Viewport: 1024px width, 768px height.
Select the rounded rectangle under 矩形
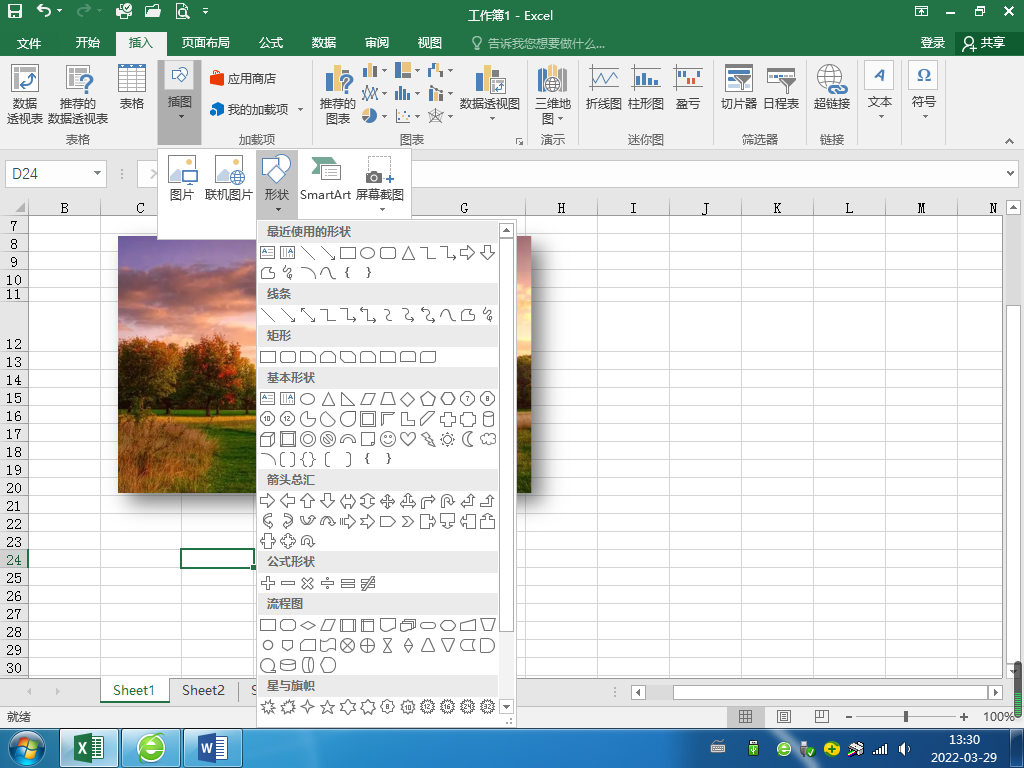click(288, 357)
